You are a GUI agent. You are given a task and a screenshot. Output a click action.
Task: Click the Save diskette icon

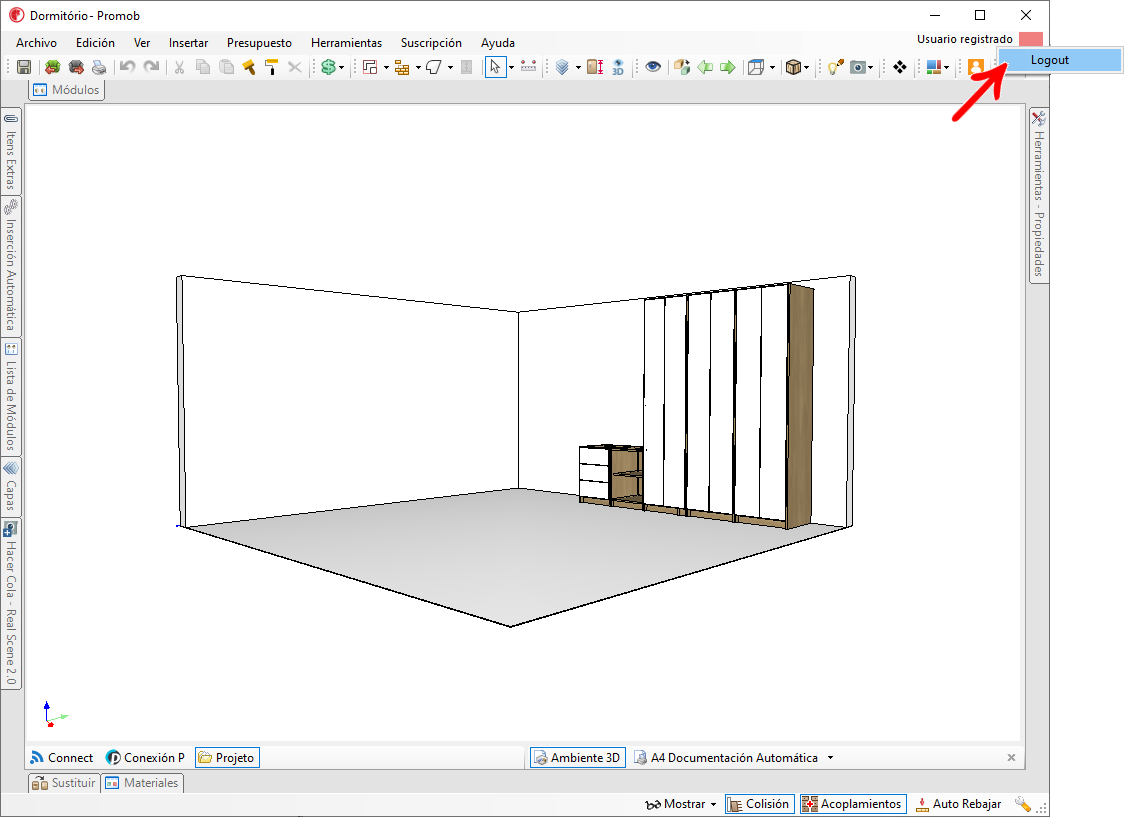click(x=24, y=67)
